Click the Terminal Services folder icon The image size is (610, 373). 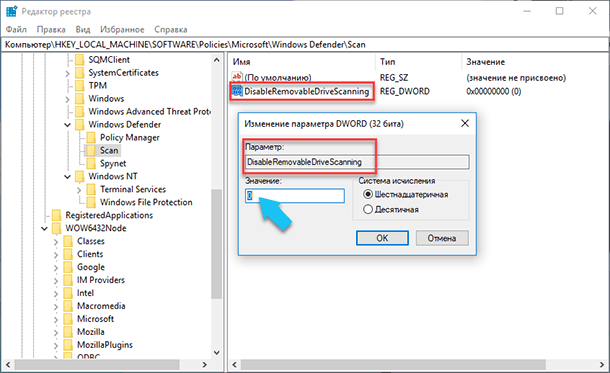(91, 189)
